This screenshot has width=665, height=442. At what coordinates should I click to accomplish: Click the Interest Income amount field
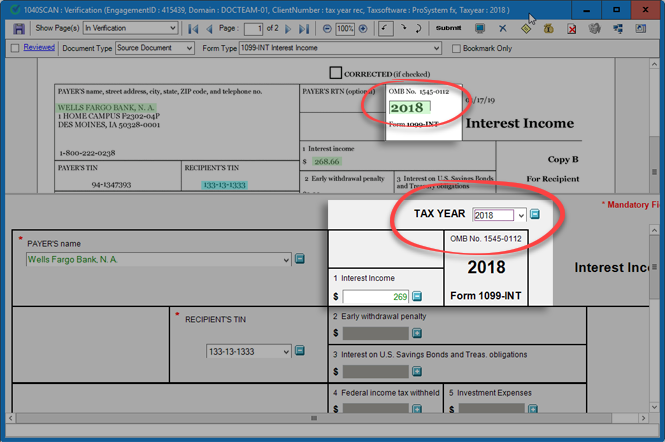(x=375, y=297)
